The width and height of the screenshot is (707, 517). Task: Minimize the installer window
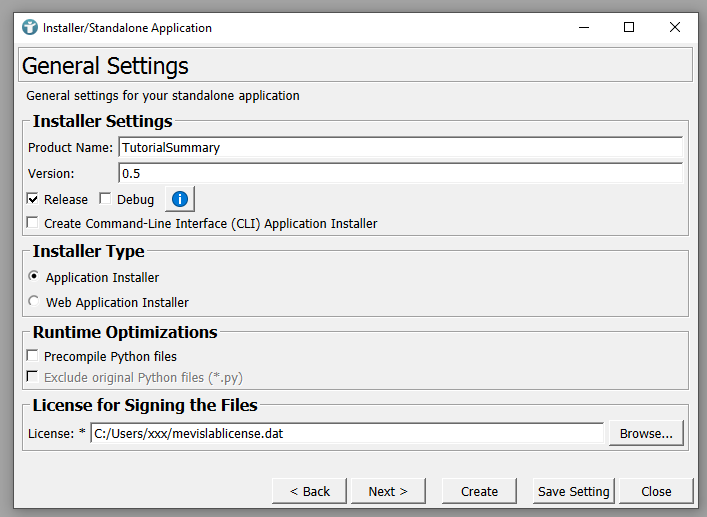pos(583,27)
